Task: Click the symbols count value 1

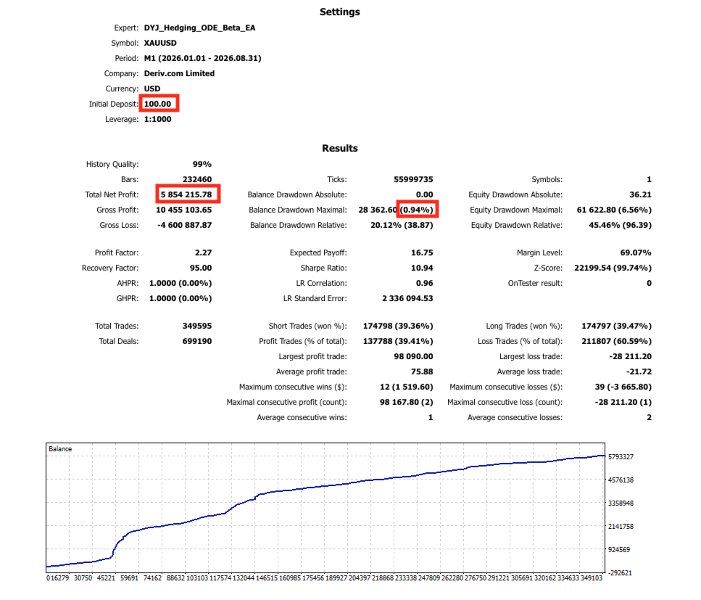Action: click(649, 179)
